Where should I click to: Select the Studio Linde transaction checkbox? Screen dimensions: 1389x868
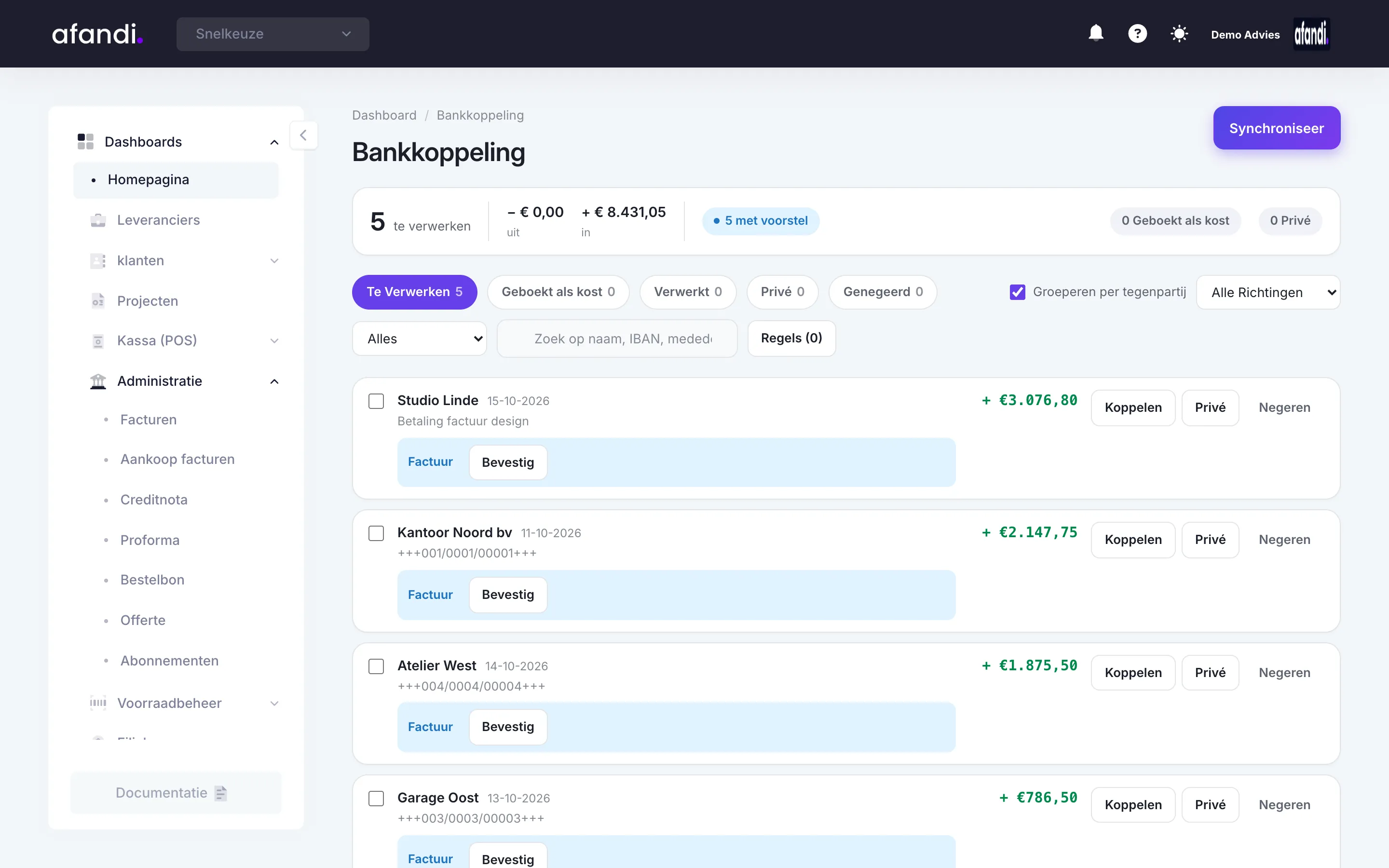[376, 401]
